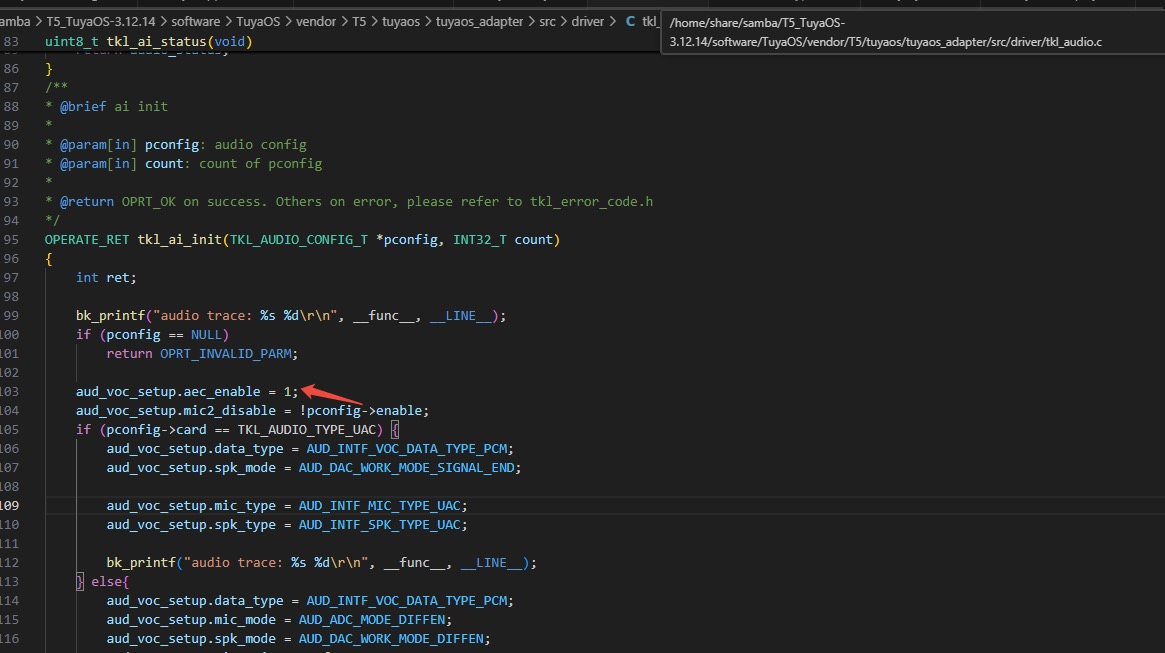The image size is (1165, 653).
Task: Place cursor on tkl_ai_init function name
Action: point(182,240)
